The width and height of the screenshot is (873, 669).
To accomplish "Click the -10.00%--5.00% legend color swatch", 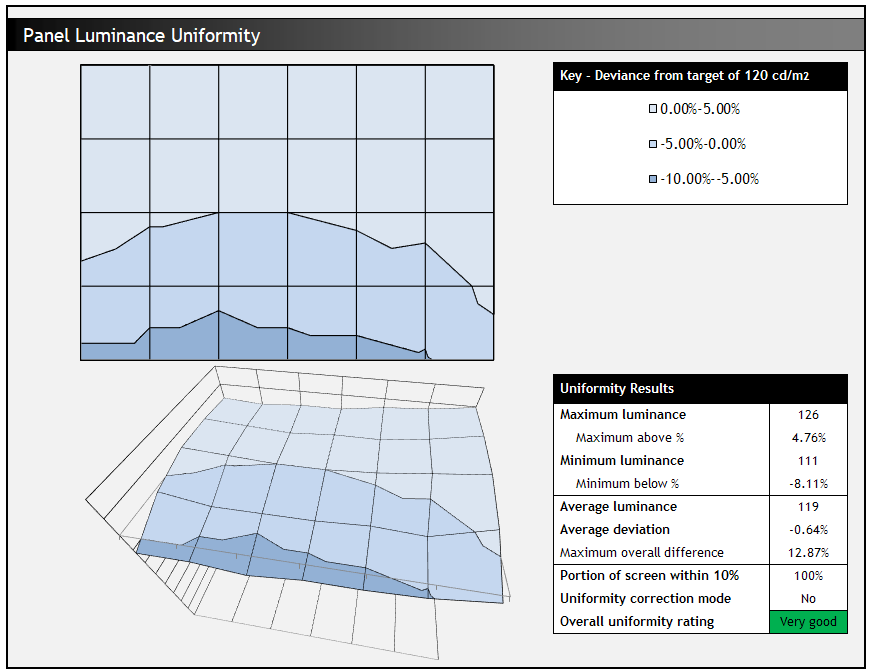I will (x=653, y=179).
